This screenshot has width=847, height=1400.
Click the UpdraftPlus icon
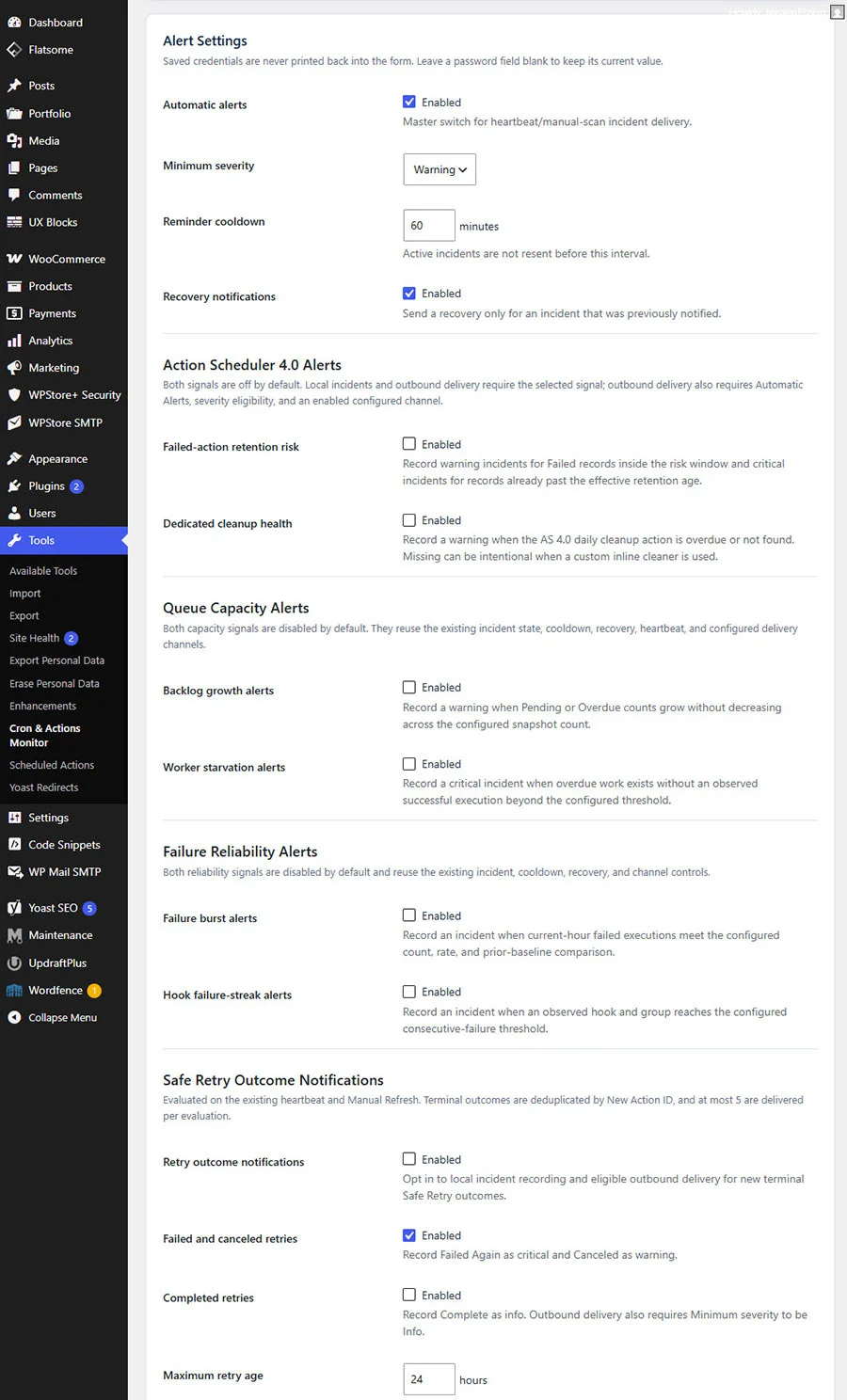14,963
